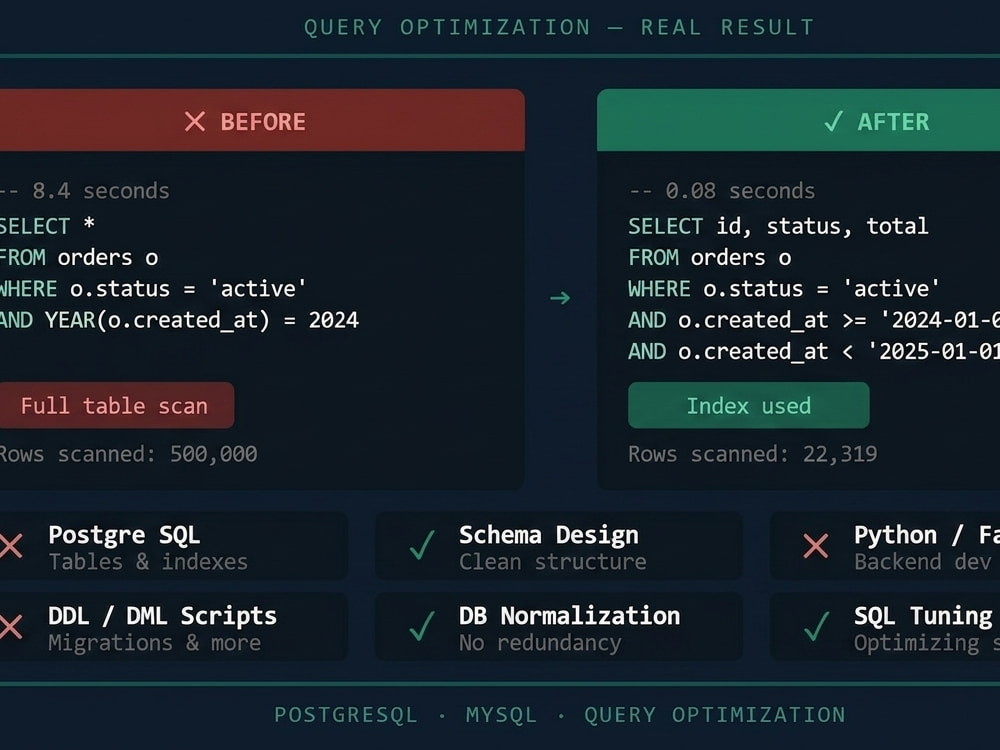Click the After panel's WHERE o.status line
Viewport: 1000px width, 750px height.
click(x=784, y=289)
